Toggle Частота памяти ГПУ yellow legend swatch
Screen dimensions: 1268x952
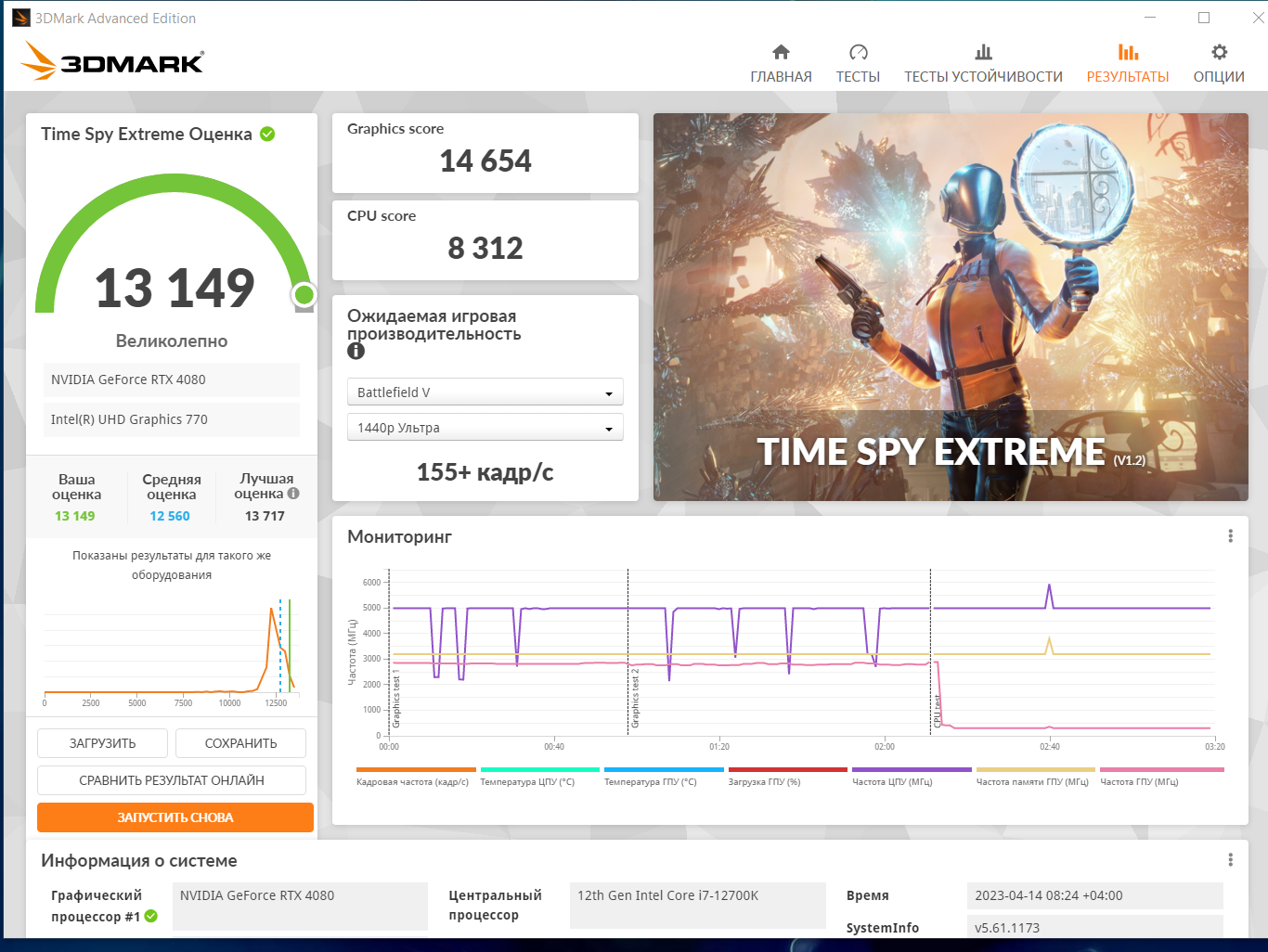click(1036, 769)
